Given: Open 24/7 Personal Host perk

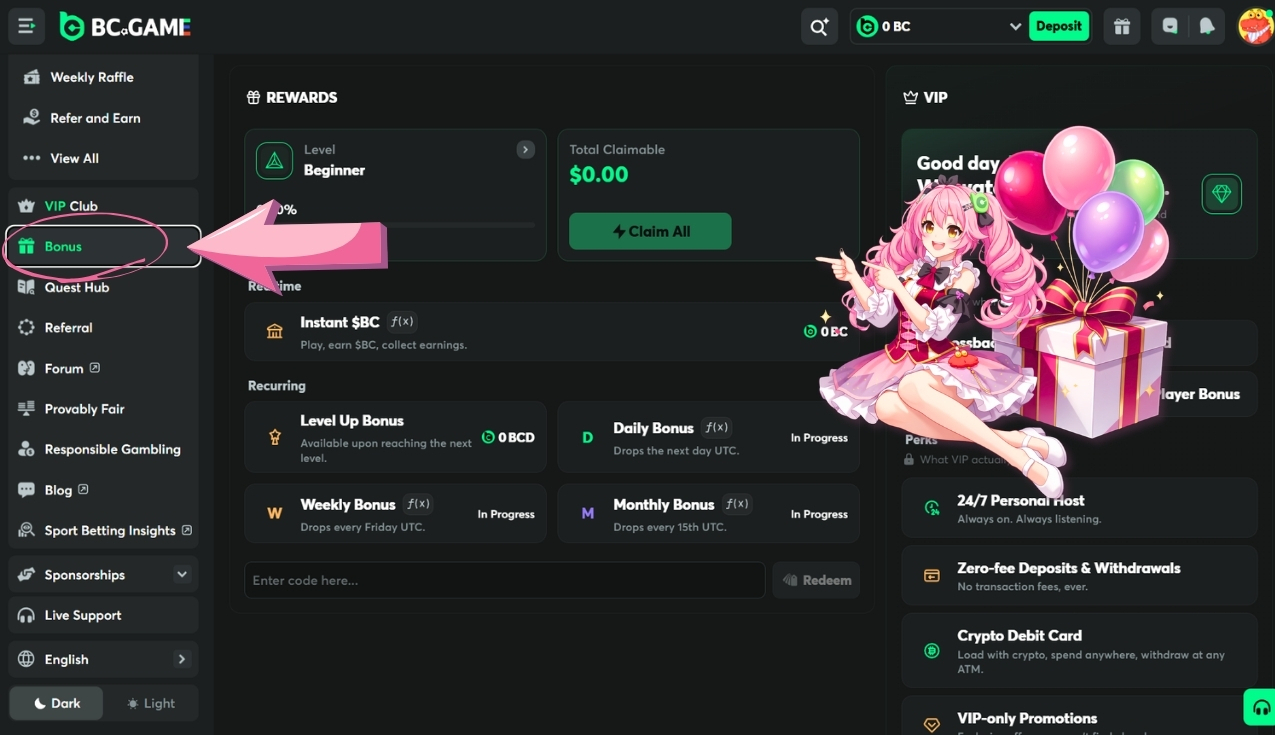Looking at the screenshot, I should click(x=1079, y=508).
